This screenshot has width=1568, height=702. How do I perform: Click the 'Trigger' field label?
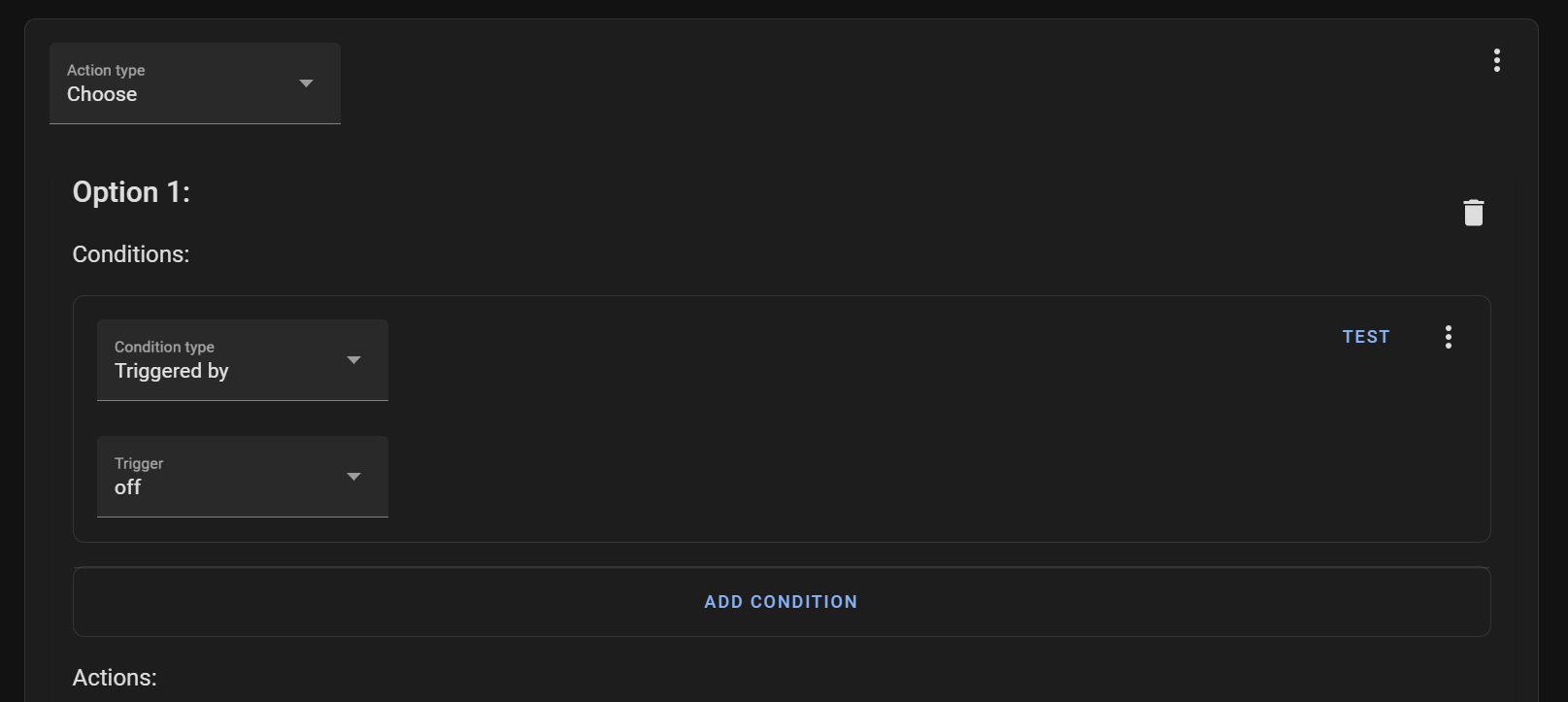point(139,463)
